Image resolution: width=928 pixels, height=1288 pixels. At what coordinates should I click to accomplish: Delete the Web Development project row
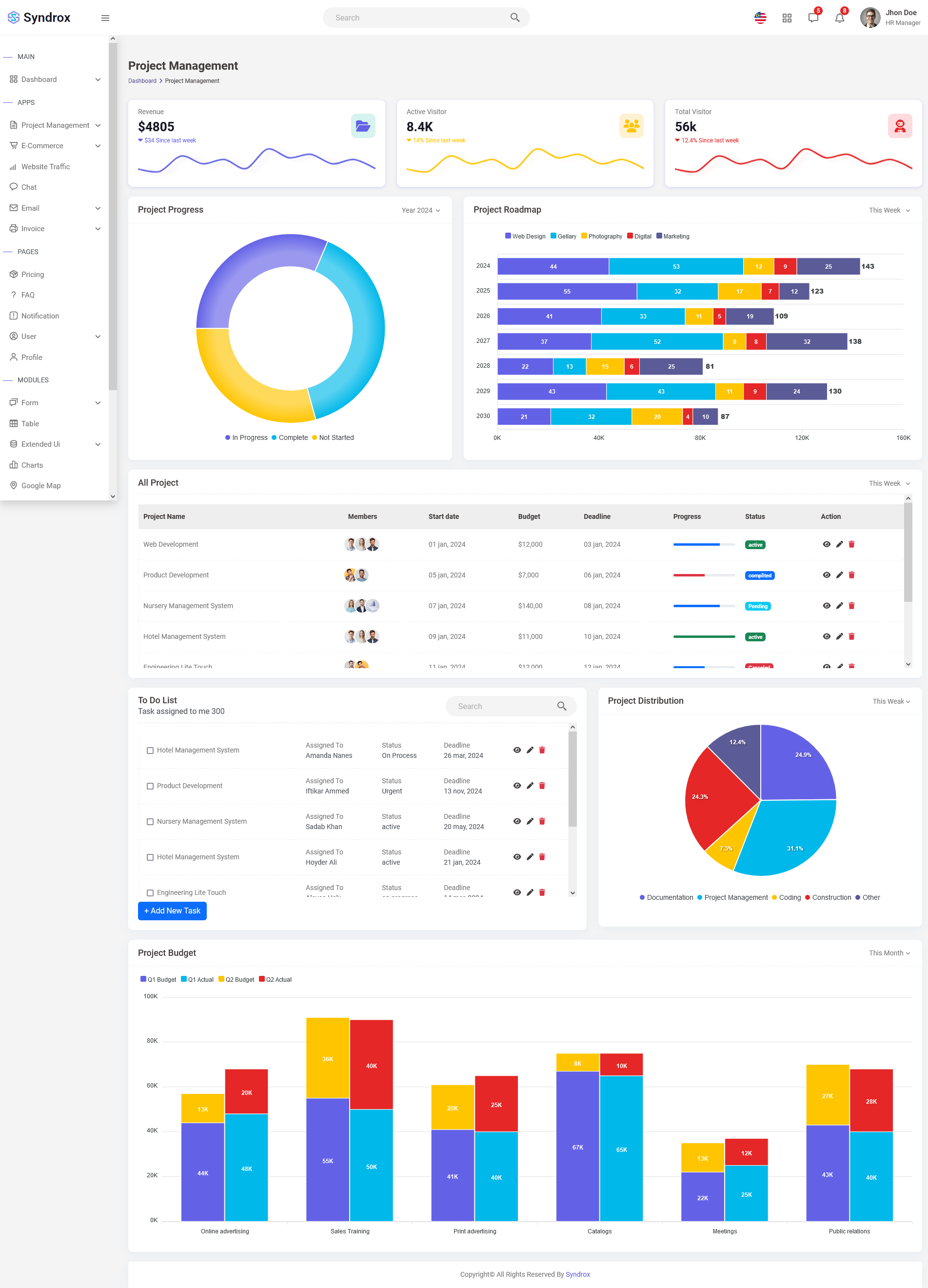[851, 544]
